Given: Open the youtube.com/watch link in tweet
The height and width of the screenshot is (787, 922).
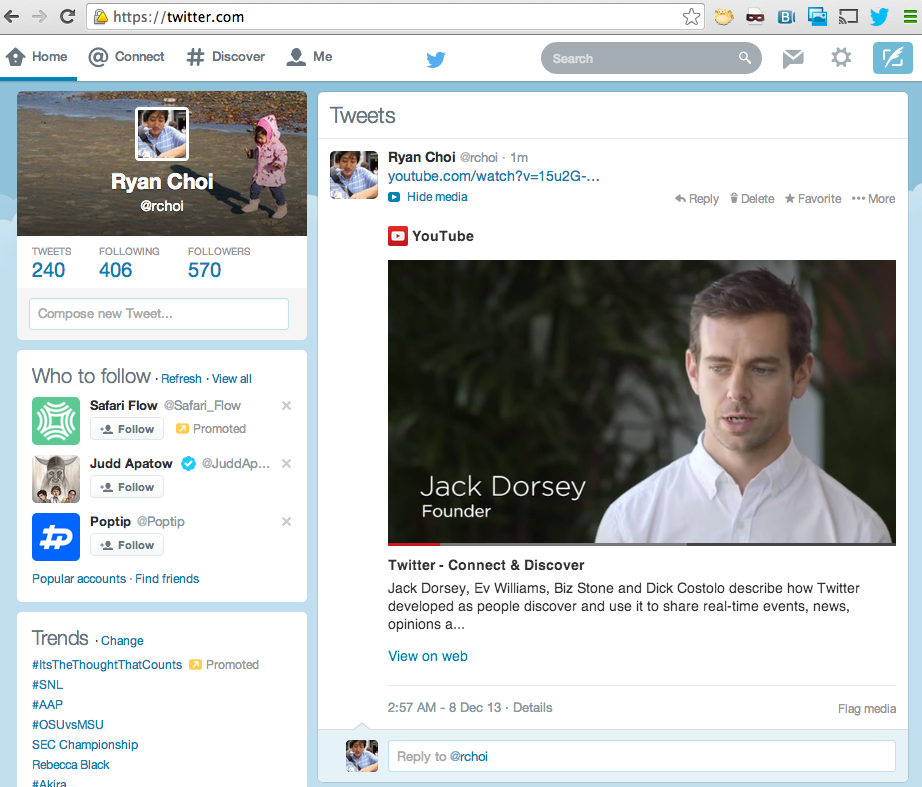Looking at the screenshot, I should pos(493,176).
